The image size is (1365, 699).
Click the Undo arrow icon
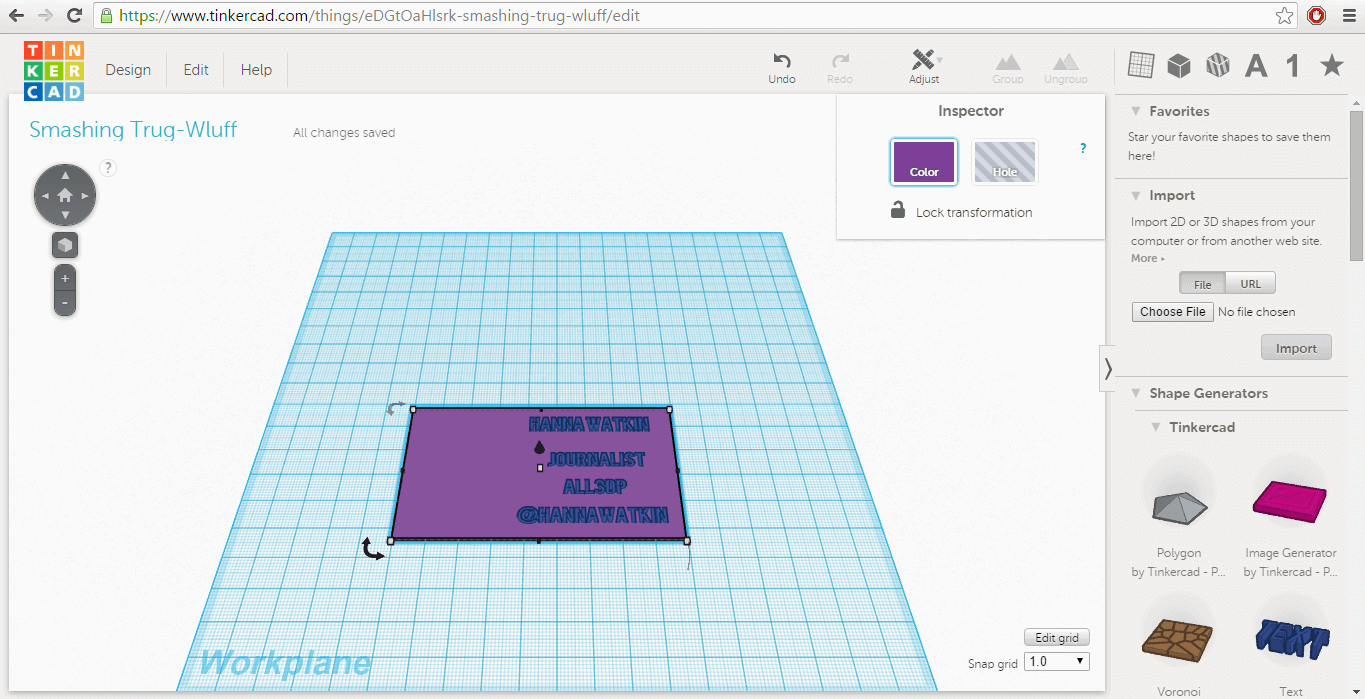point(782,61)
